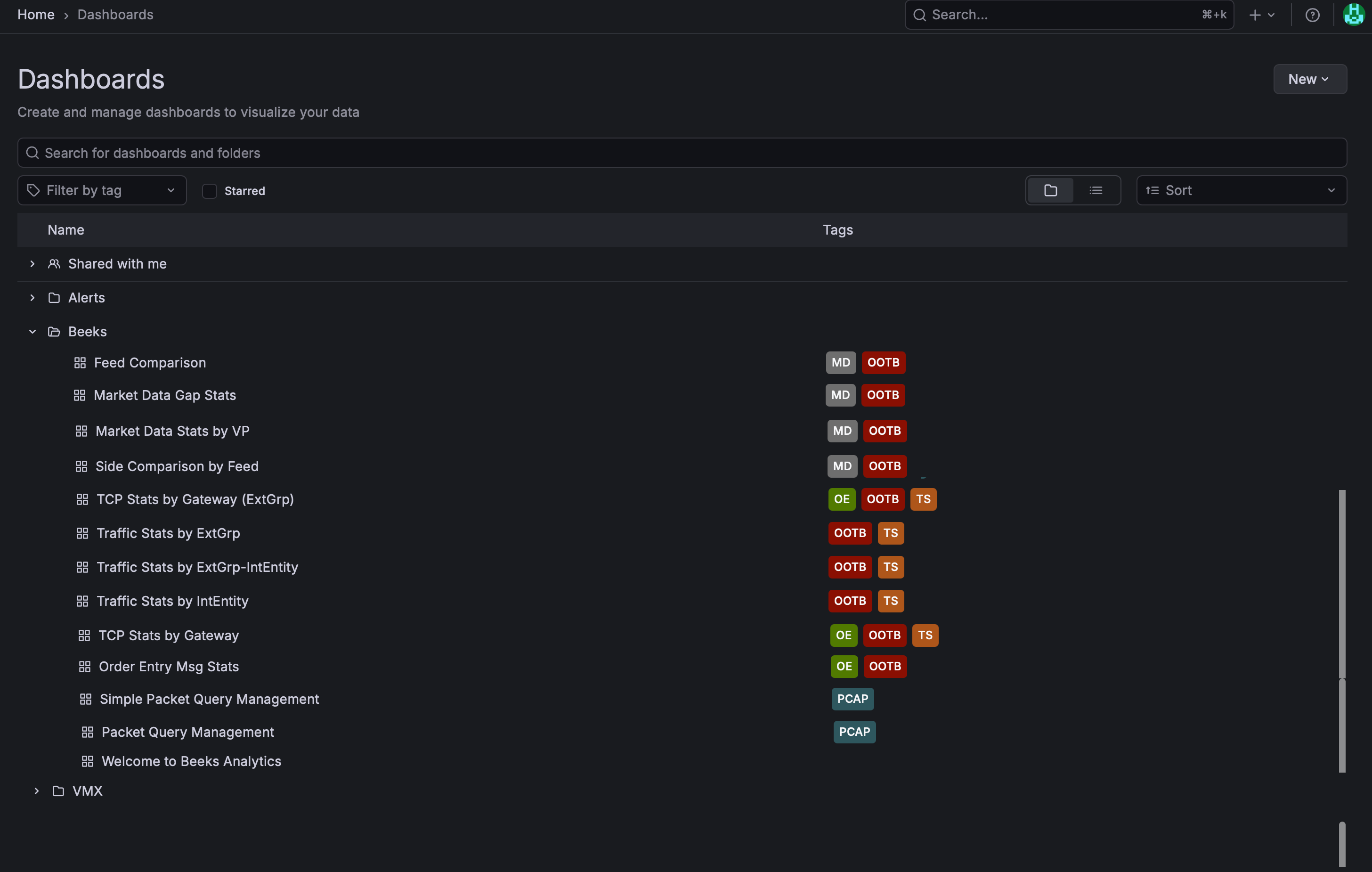Click the plus add icon in top bar

tap(1255, 16)
